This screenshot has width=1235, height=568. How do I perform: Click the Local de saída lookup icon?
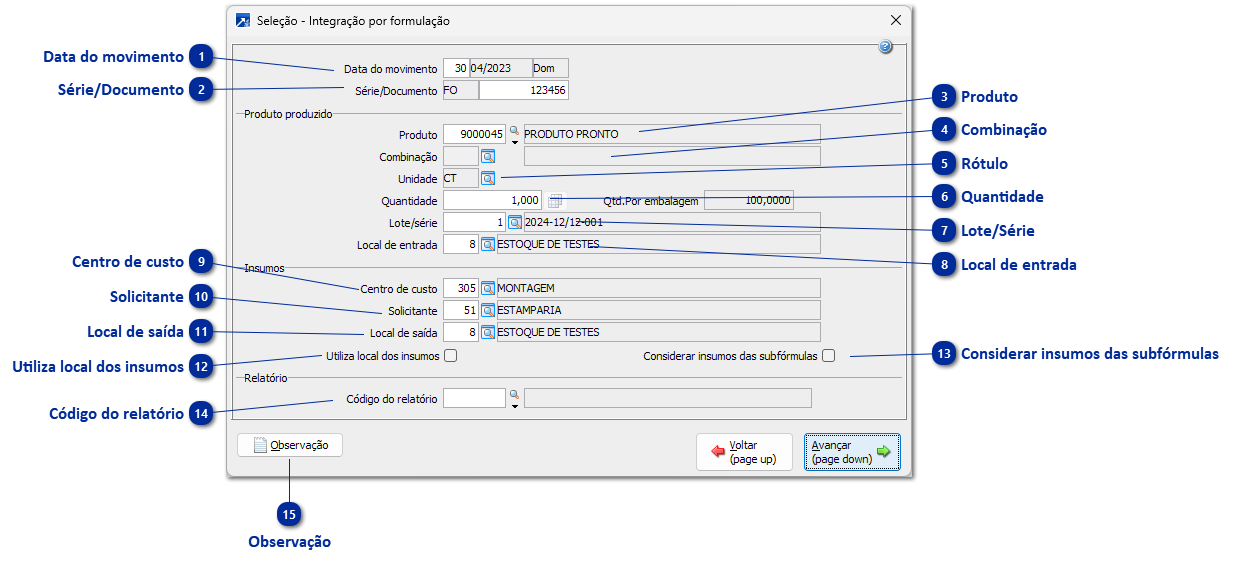[488, 332]
